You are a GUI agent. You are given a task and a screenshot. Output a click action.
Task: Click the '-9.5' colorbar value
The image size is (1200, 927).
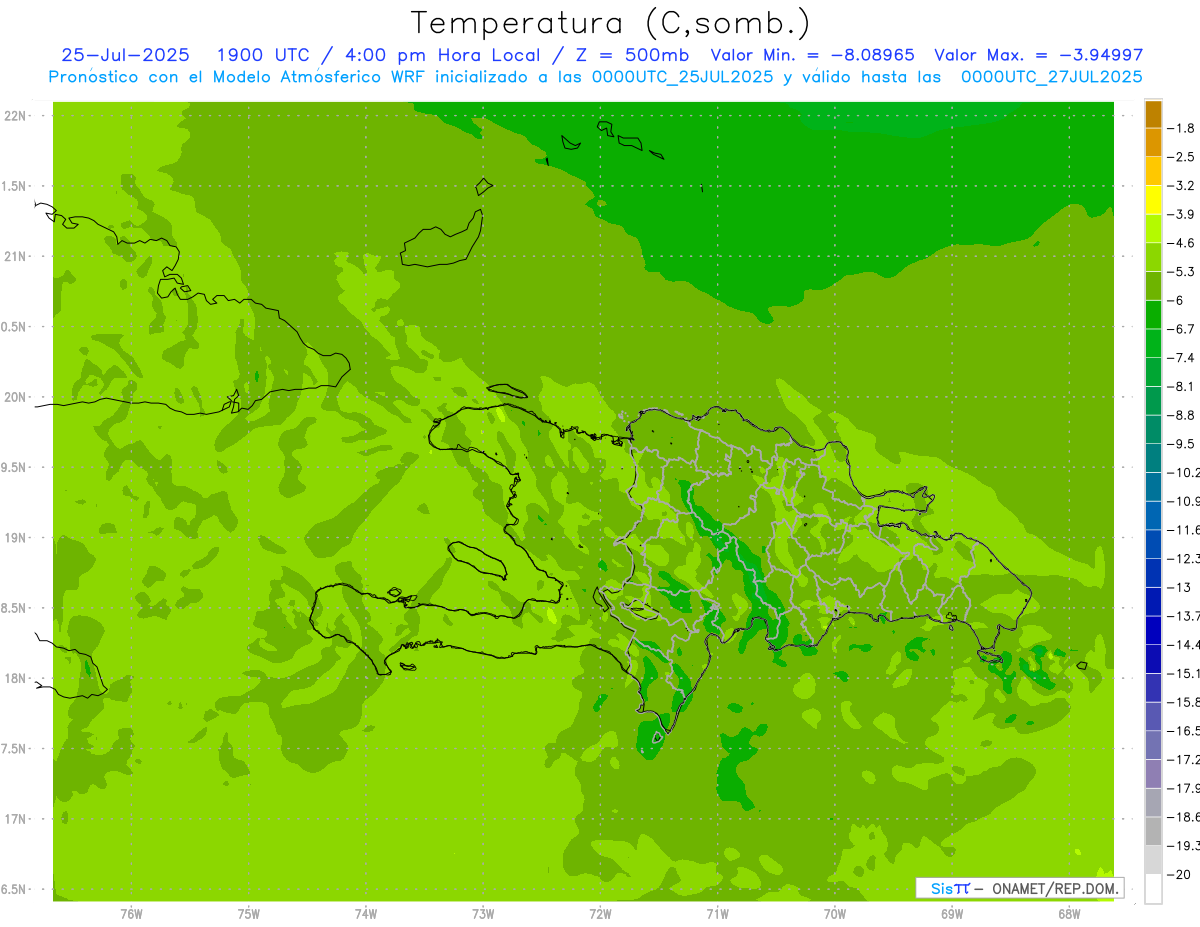point(1182,444)
